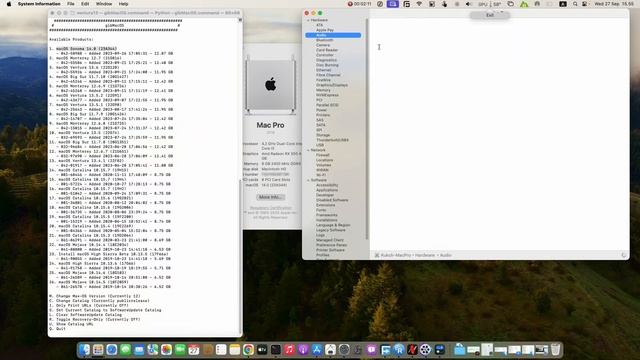Screen dimensions: 640x360
Task: Open volume control in menu bar
Action: point(469,4)
